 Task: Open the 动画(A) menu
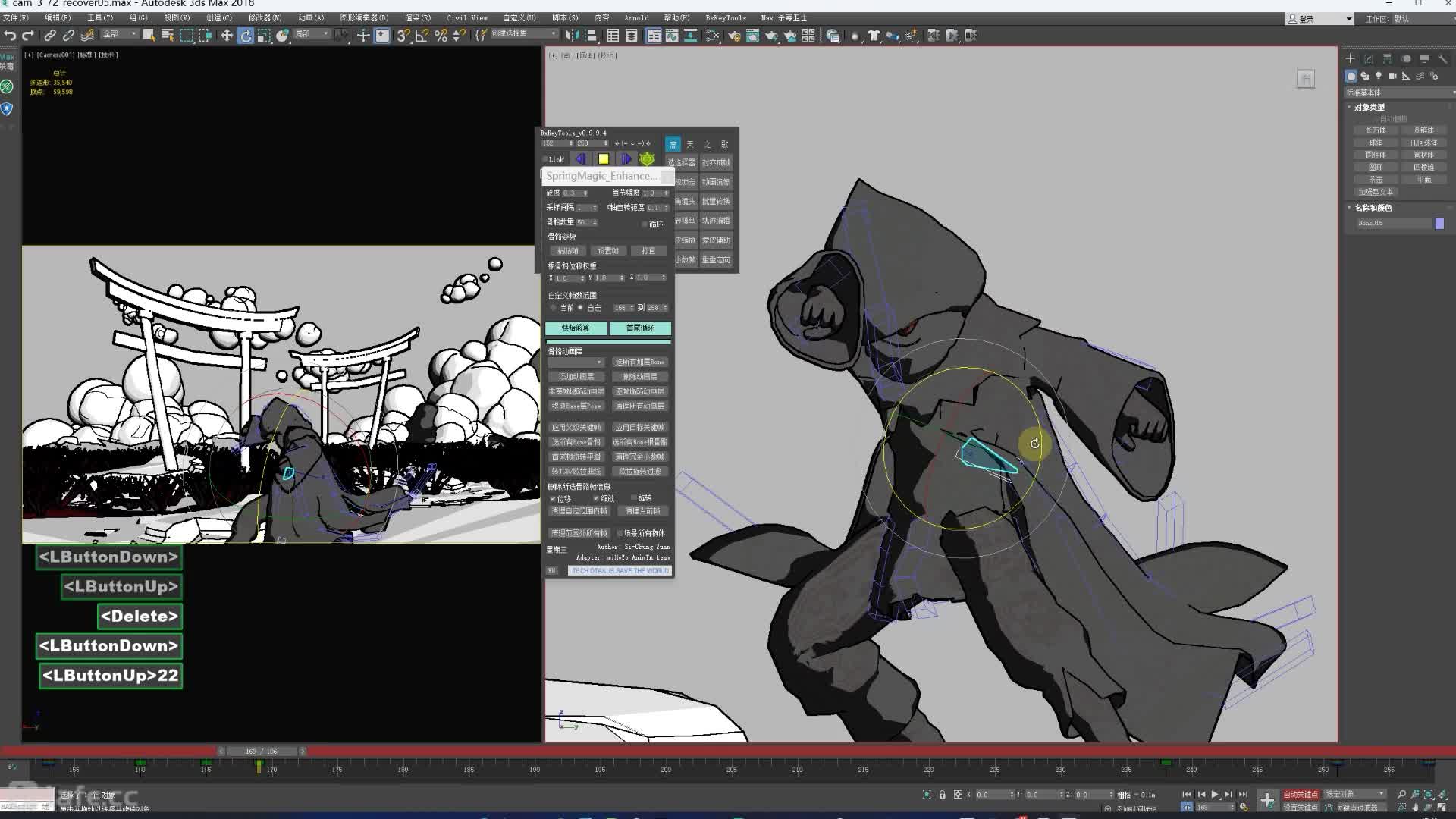click(310, 17)
